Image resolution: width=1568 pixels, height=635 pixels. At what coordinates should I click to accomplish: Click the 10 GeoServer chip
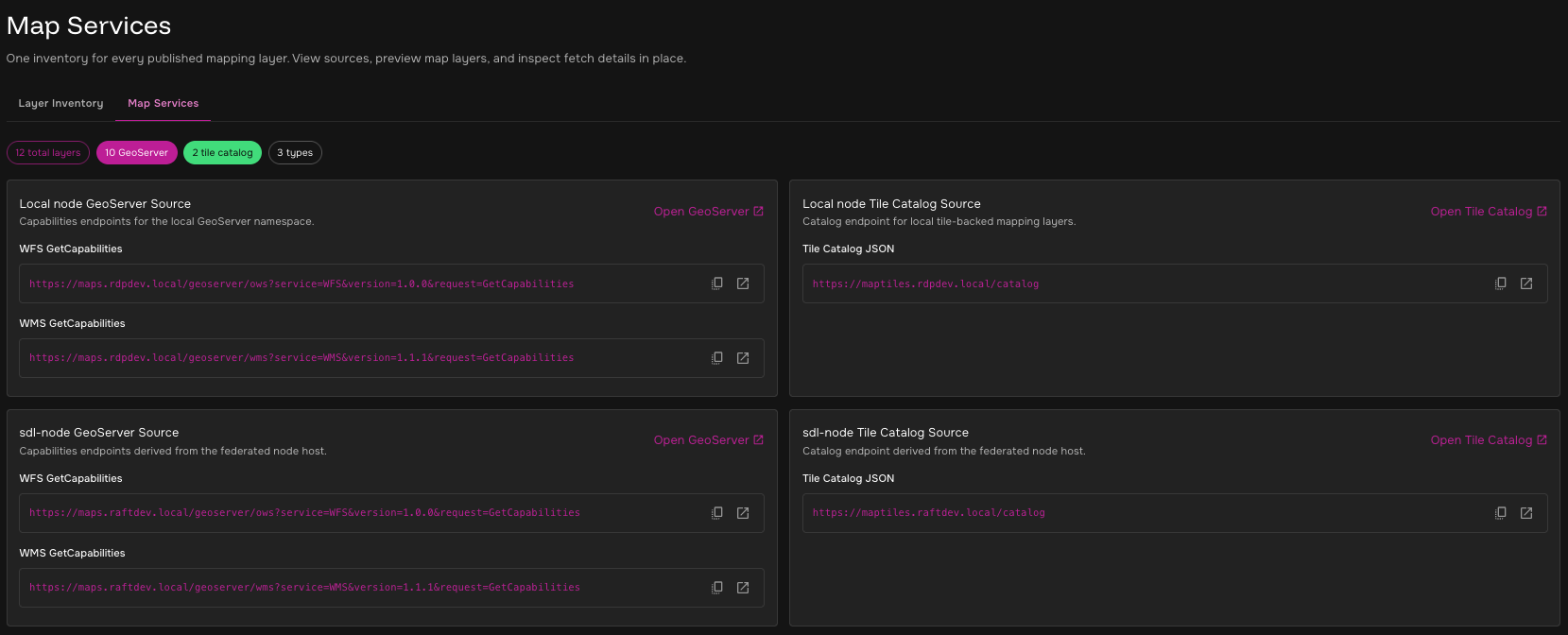tap(137, 152)
